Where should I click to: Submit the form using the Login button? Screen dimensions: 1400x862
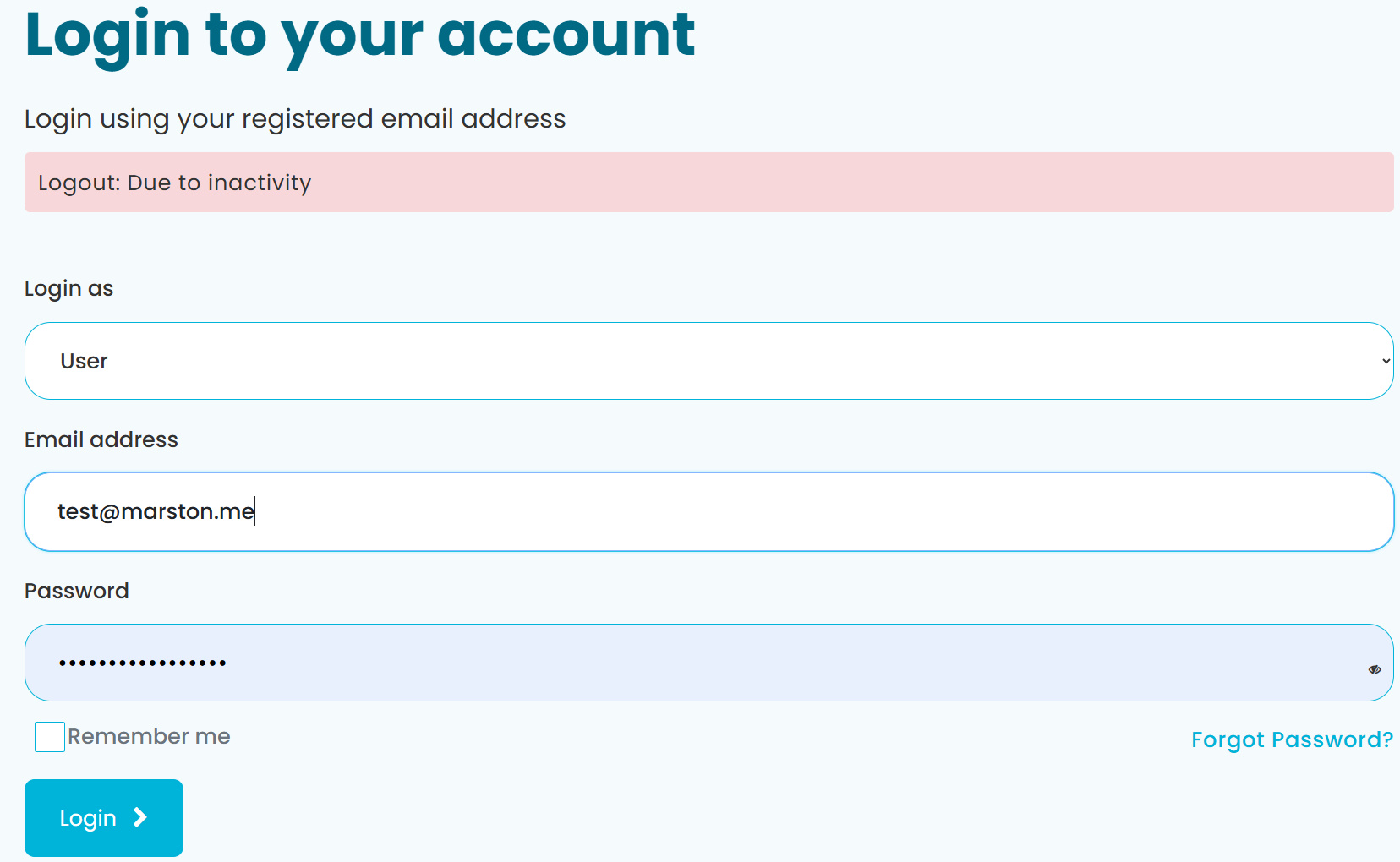click(x=104, y=818)
